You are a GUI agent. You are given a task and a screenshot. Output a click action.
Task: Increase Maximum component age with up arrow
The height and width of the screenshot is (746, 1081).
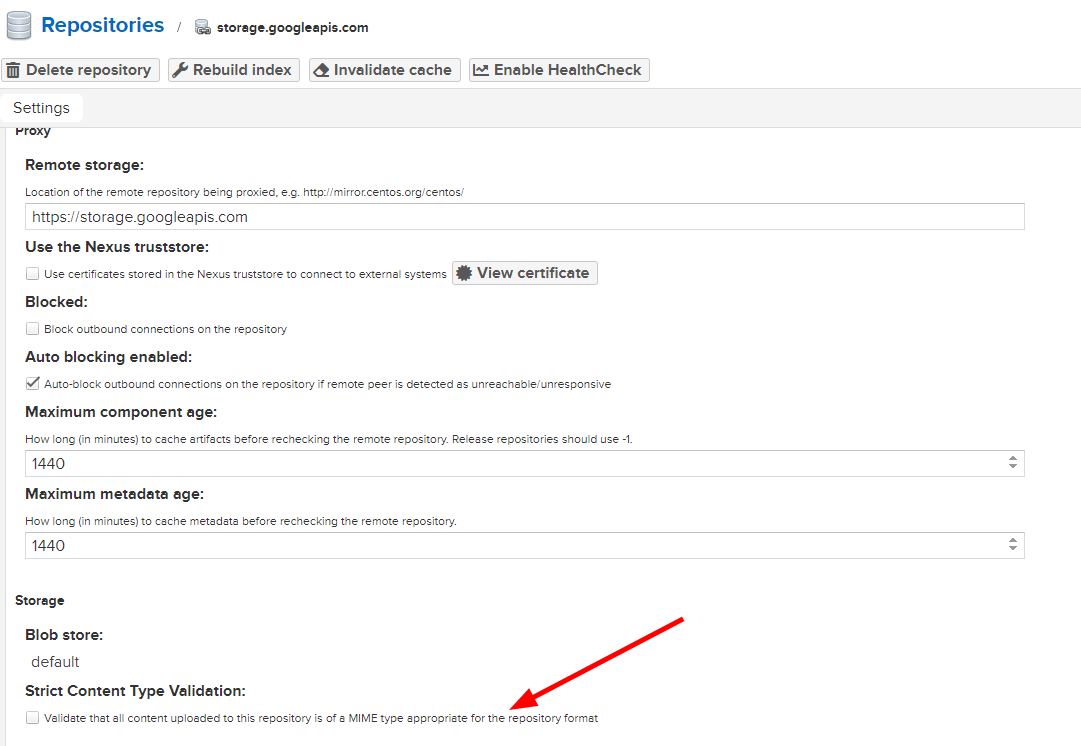(x=1013, y=458)
